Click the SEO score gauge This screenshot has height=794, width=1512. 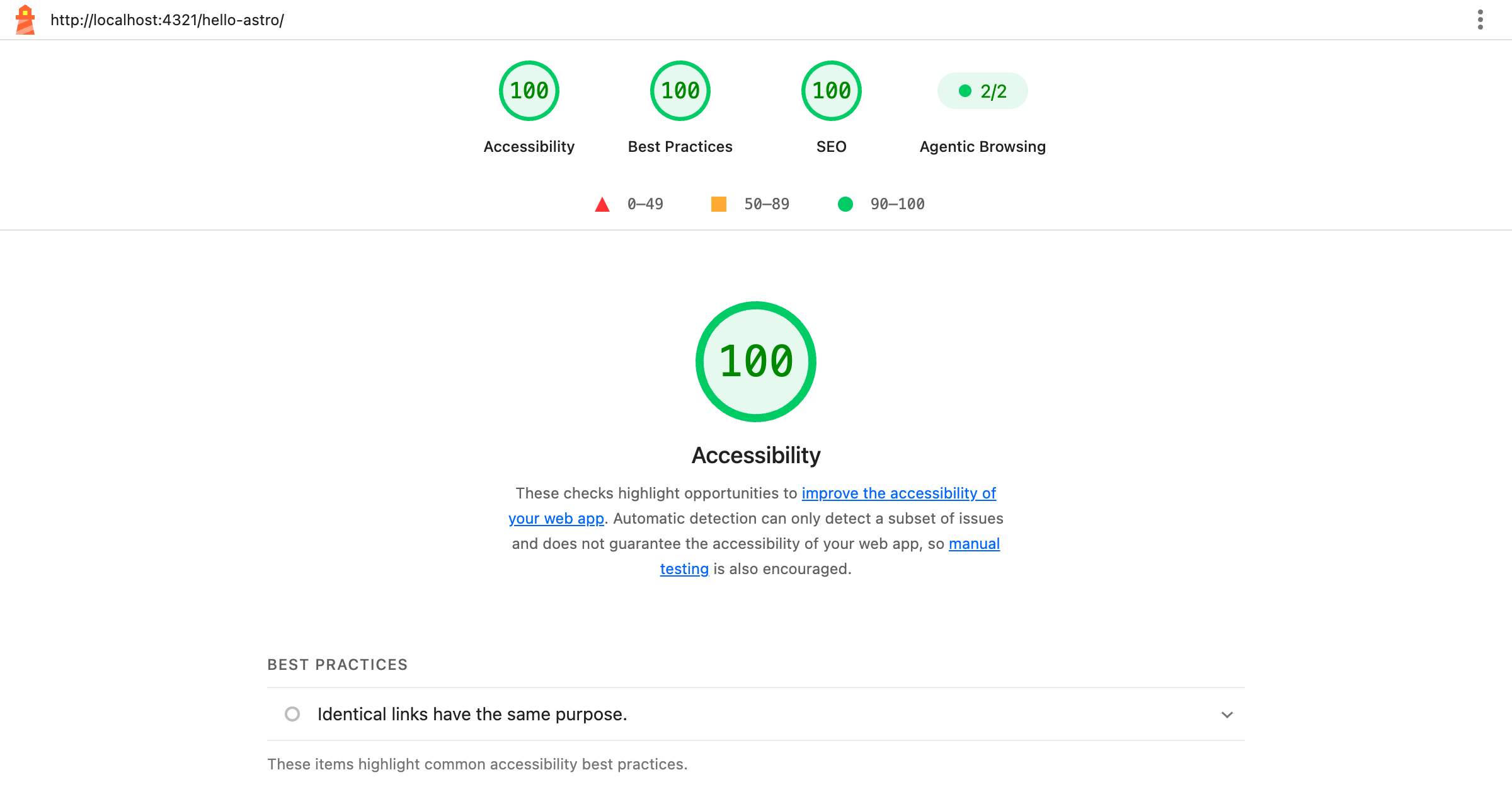[x=832, y=91]
